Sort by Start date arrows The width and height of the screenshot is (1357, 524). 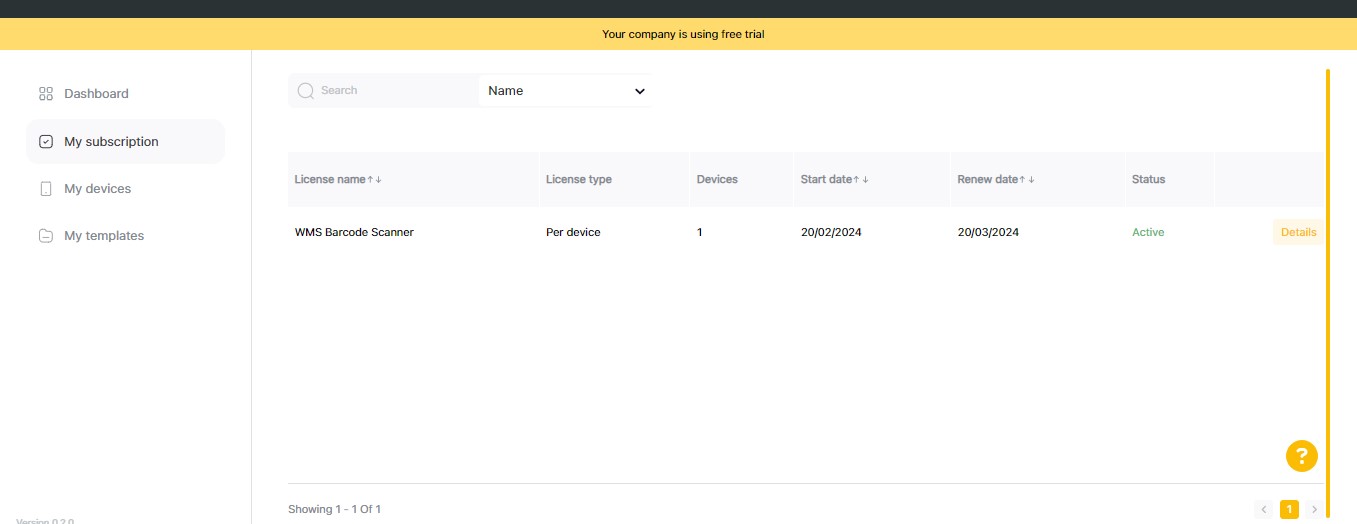860,180
